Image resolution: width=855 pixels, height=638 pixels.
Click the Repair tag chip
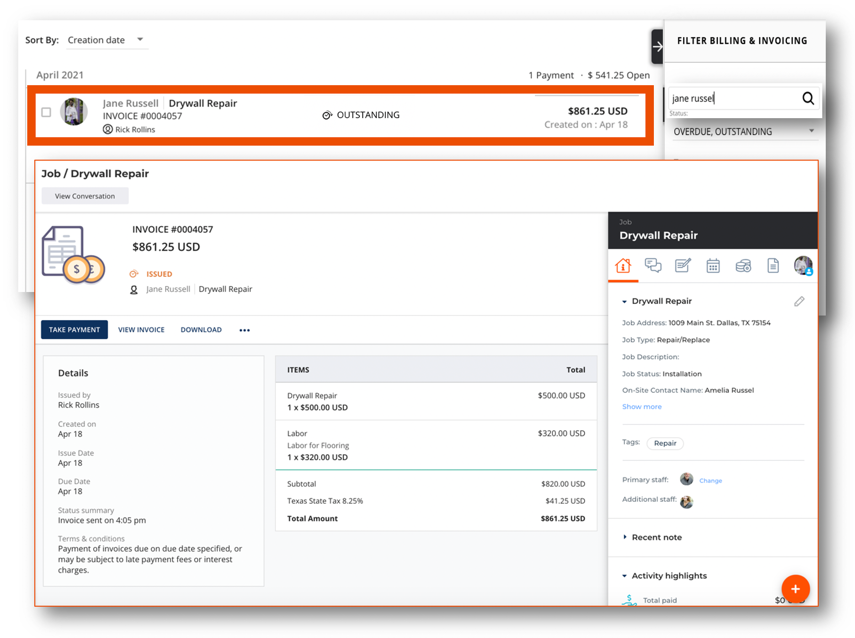[665, 443]
